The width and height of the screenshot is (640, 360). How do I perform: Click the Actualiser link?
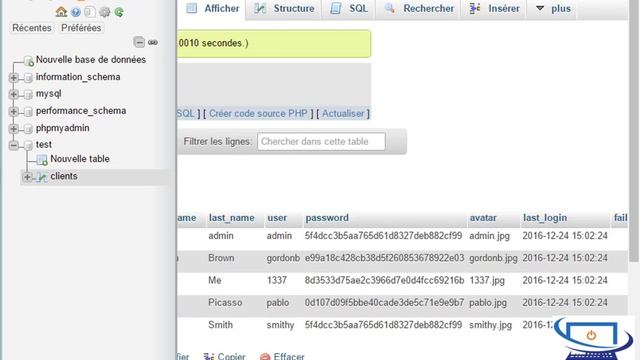(x=343, y=113)
